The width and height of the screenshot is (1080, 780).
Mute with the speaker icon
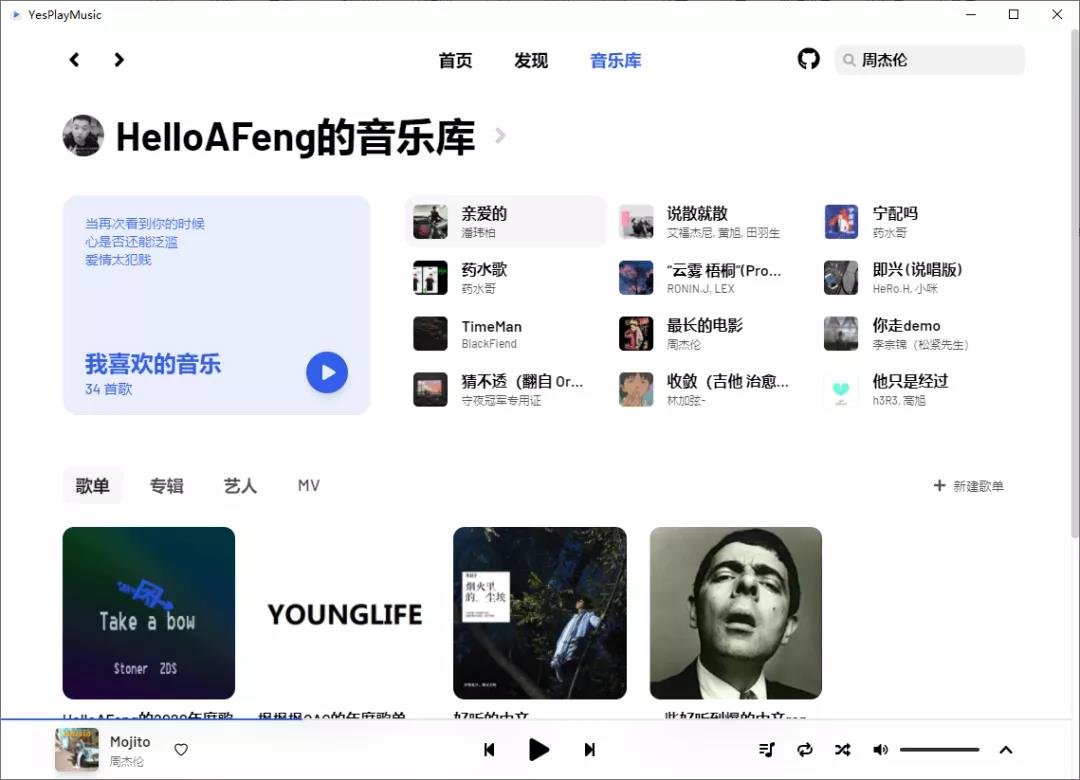(880, 750)
